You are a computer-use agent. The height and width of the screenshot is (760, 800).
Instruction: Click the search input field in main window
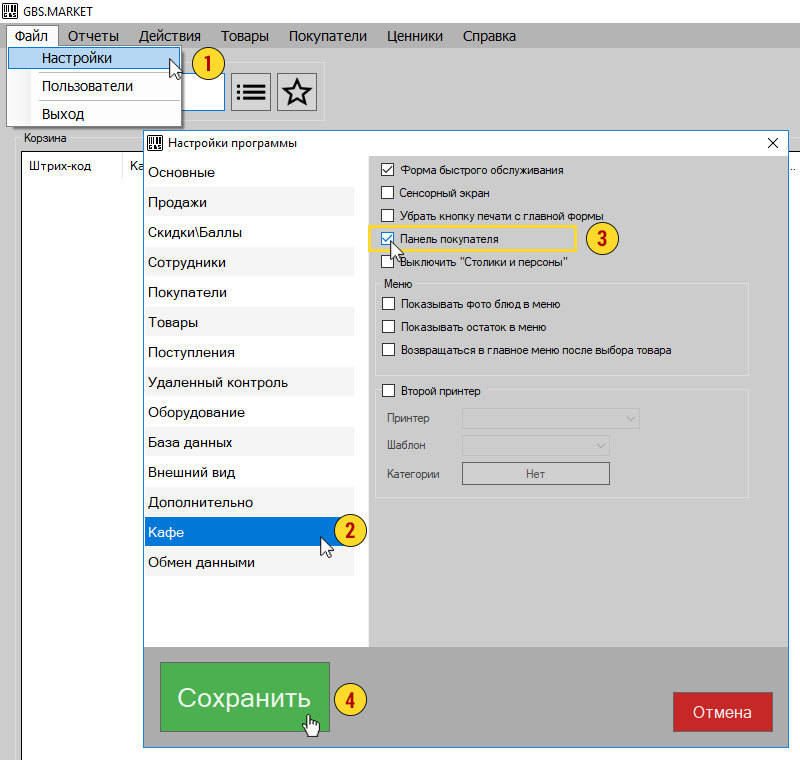tap(203, 92)
